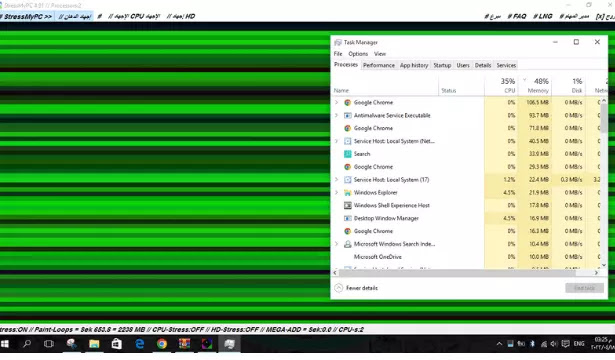Image resolution: width=615 pixels, height=360 pixels.
Task: Open the # FAQ item in StressMyPC
Action: point(517,16)
